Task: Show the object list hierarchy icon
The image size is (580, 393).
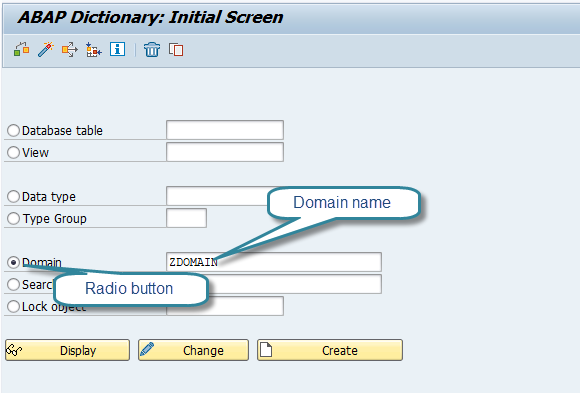Action: [x=94, y=50]
